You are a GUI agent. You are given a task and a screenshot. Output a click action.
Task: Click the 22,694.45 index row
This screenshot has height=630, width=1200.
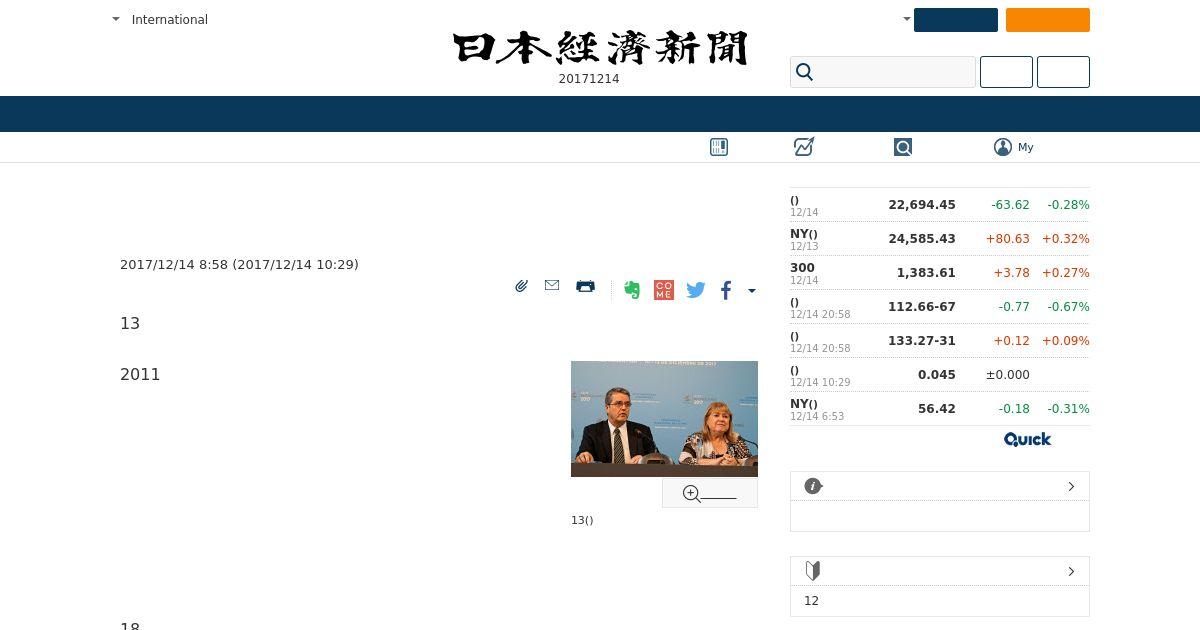click(940, 205)
